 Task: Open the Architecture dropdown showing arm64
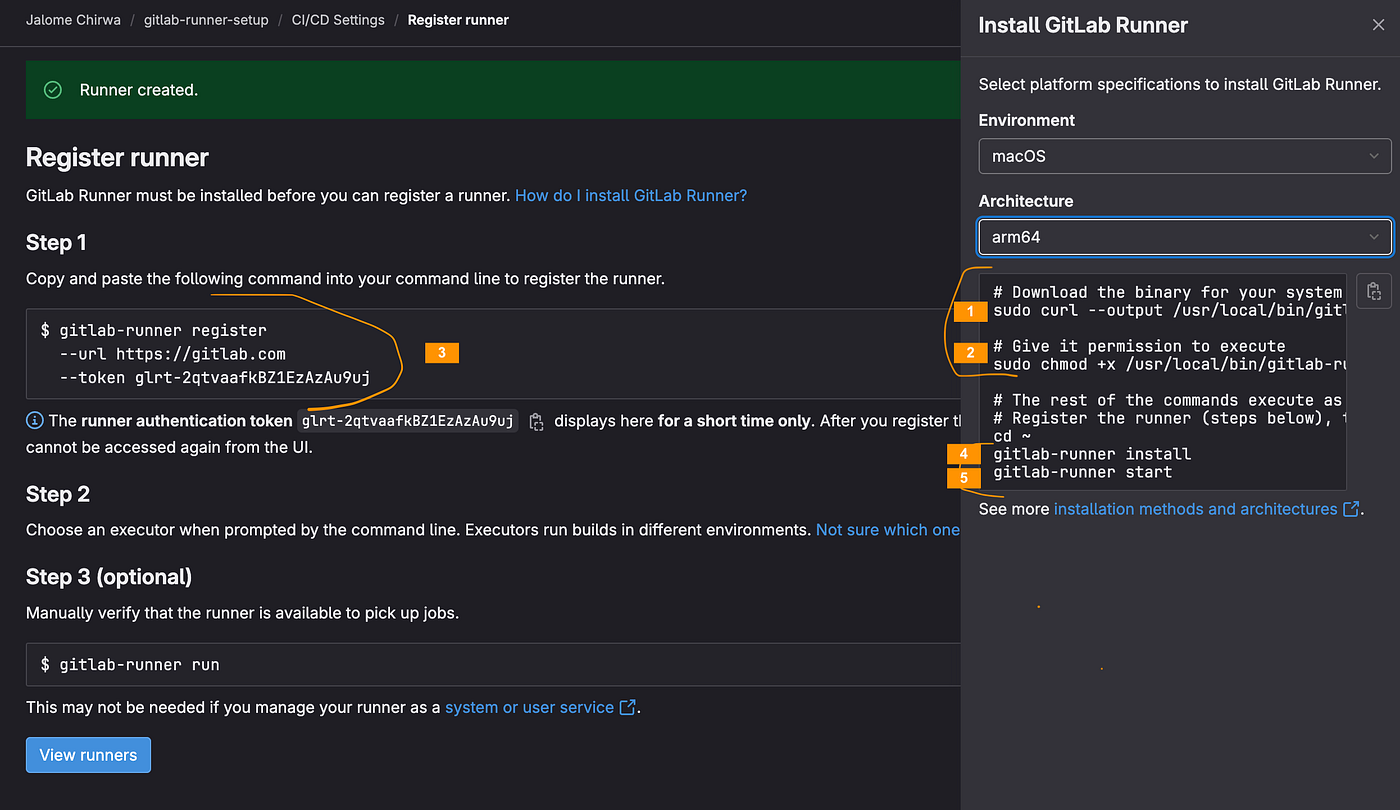[1185, 237]
